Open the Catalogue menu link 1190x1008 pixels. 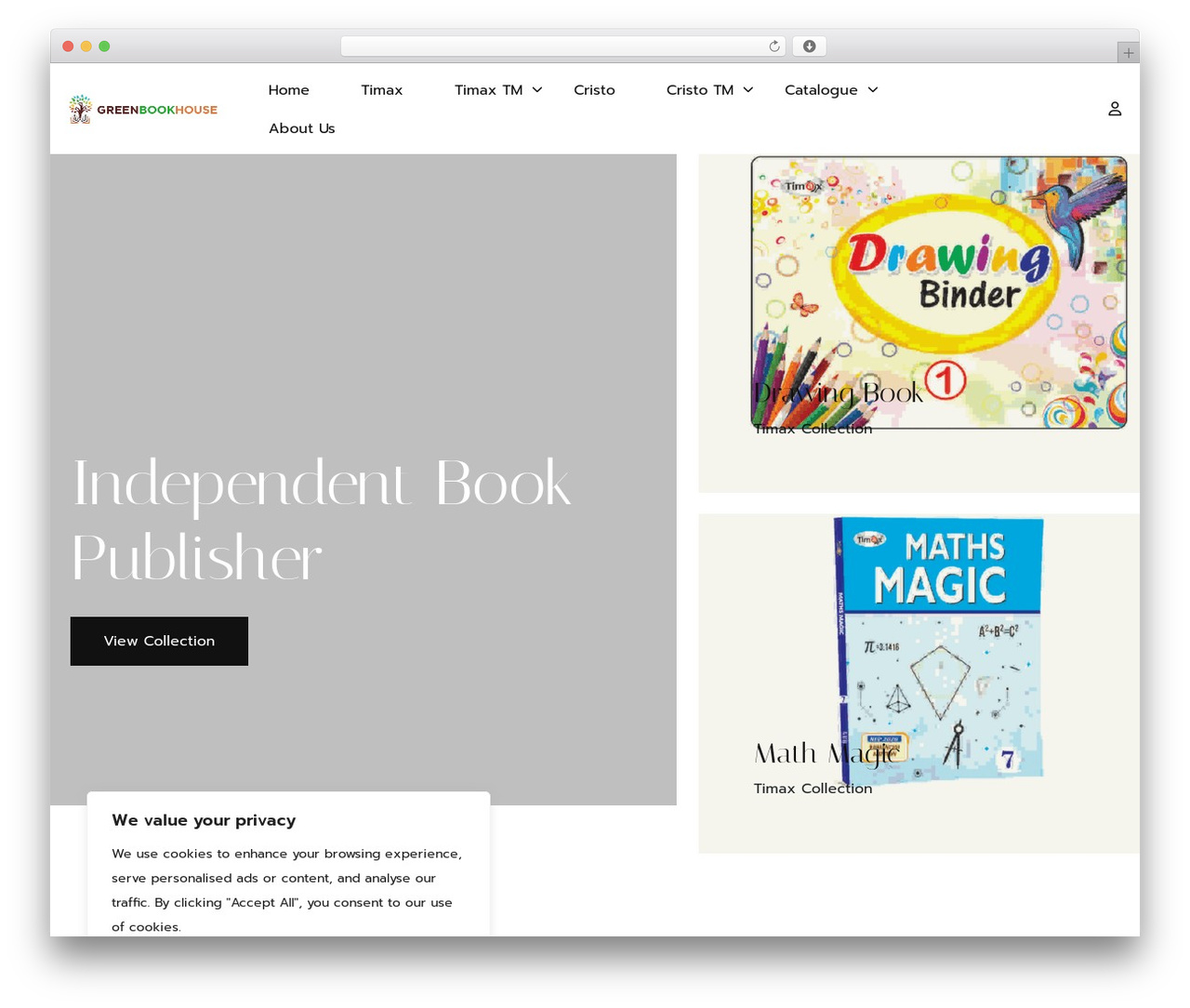pyautogui.click(x=821, y=90)
